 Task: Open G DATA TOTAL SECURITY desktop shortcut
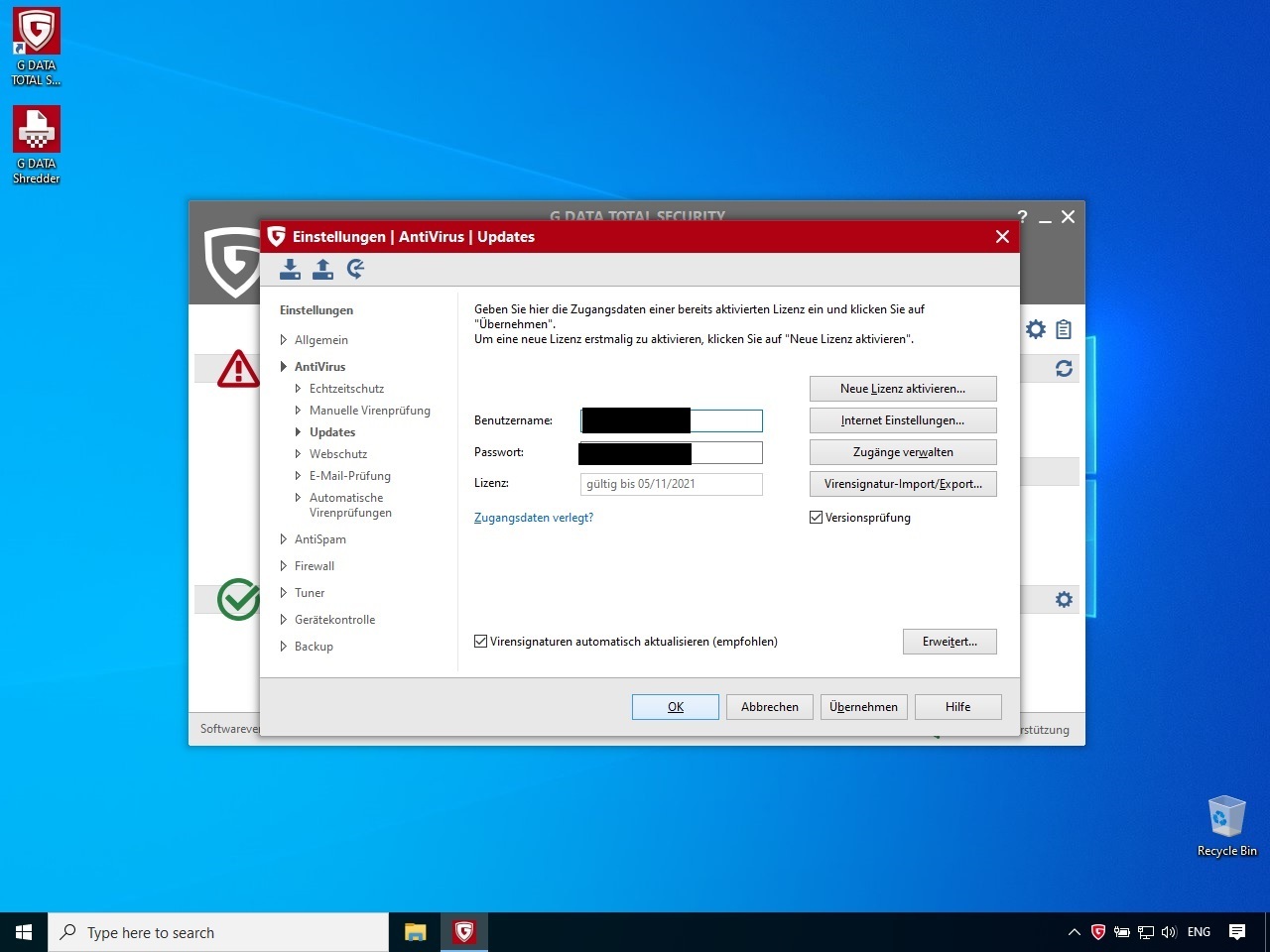37,47
